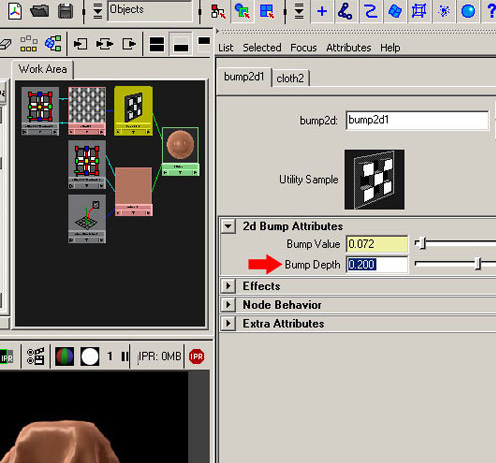Click the Bump Depth slider handle
This screenshot has width=496, height=463.
point(478,264)
